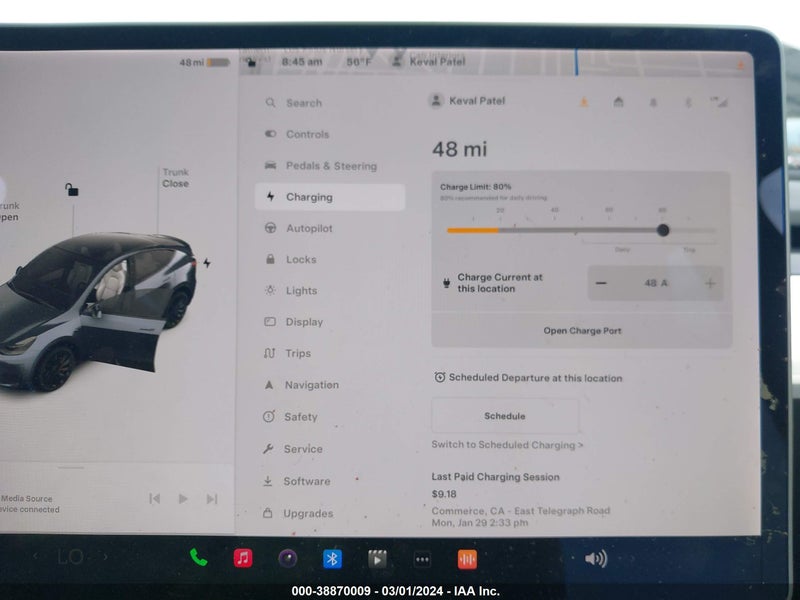Select Autopilot in settings menu

[x=331, y=228]
